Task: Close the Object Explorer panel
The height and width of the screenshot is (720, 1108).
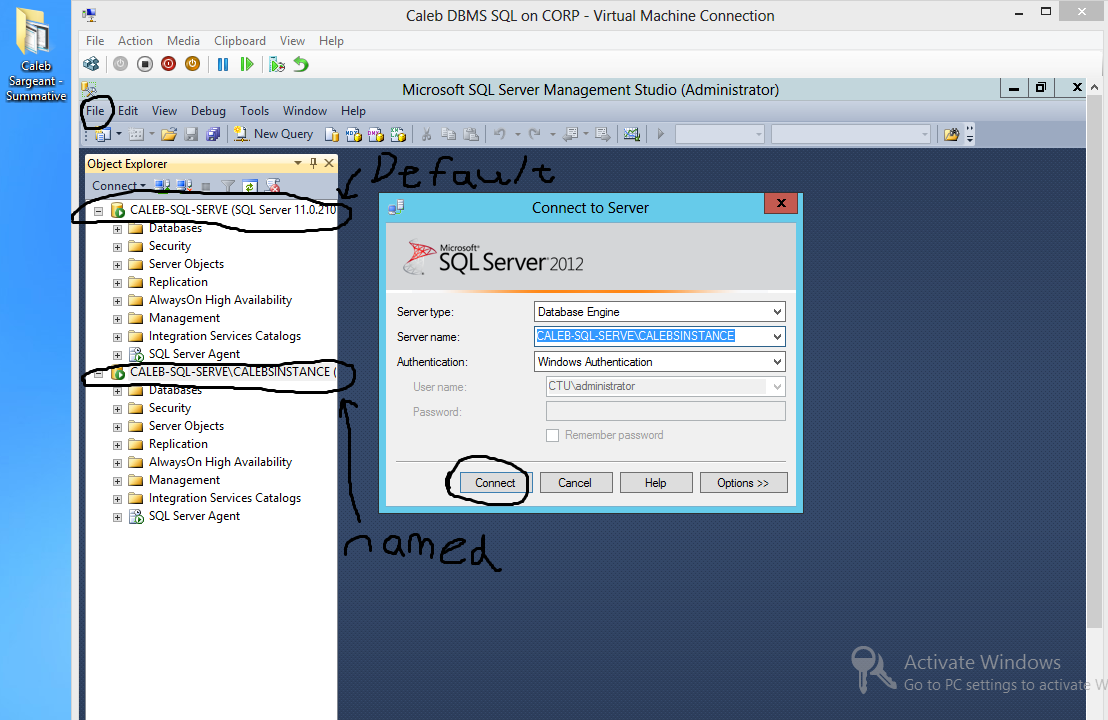Action: 329,163
